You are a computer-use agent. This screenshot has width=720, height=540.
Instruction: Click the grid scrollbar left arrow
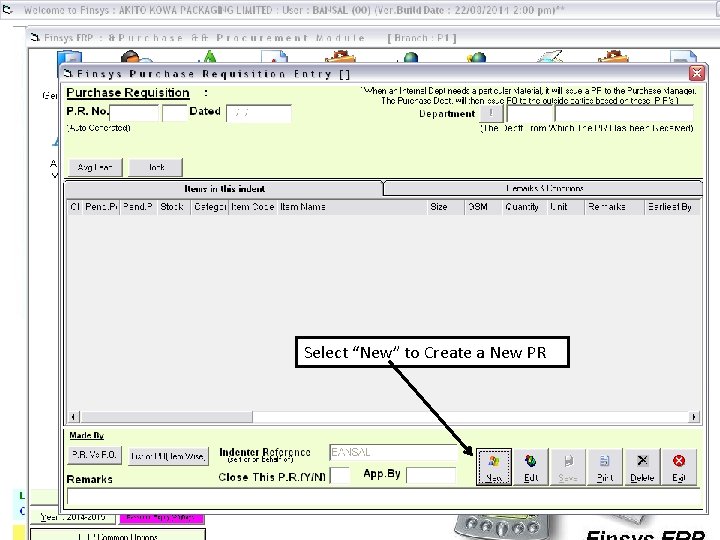[73, 416]
